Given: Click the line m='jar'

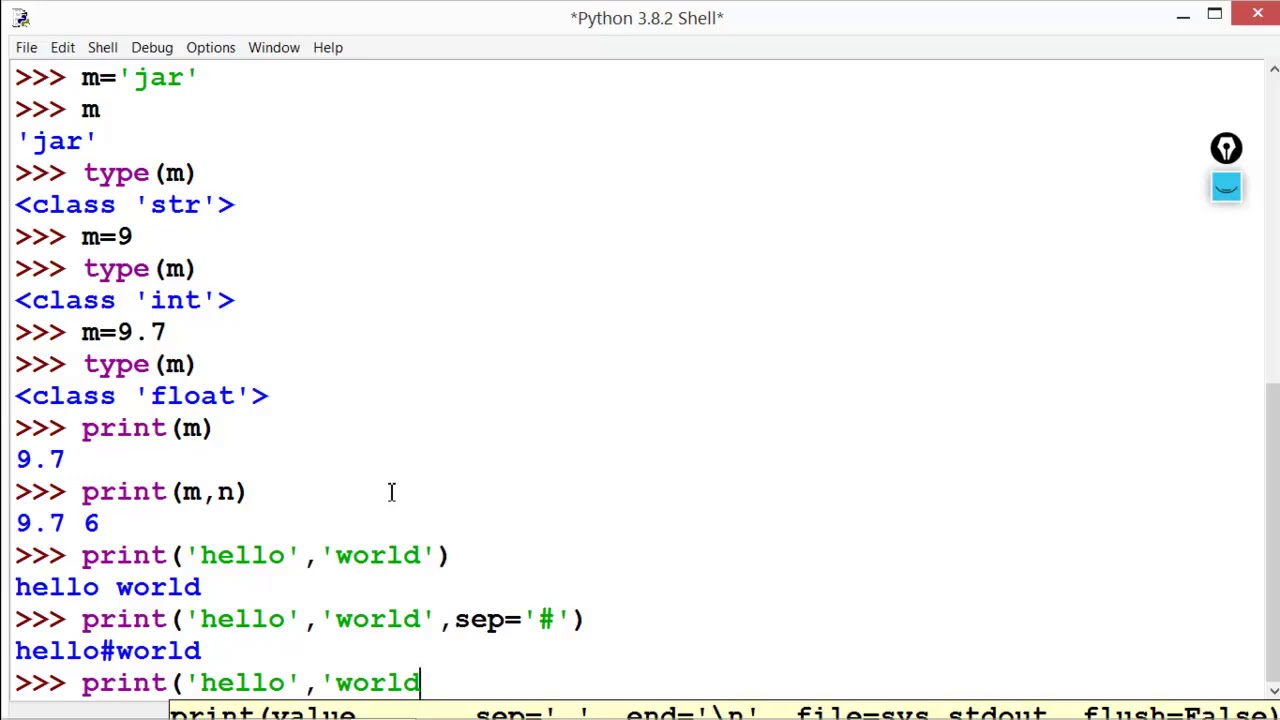Looking at the screenshot, I should [106, 77].
